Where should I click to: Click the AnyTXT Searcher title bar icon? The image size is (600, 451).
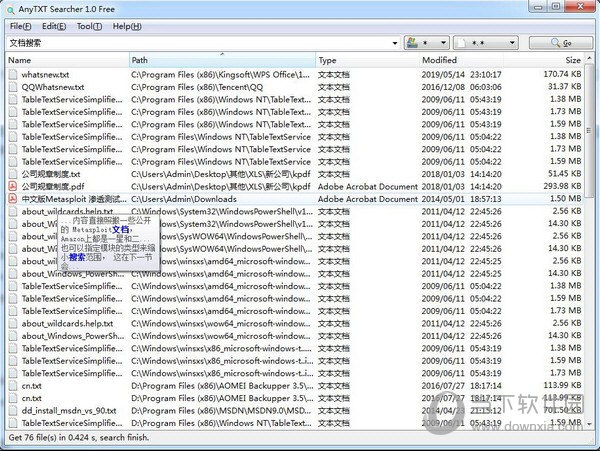(x=11, y=10)
